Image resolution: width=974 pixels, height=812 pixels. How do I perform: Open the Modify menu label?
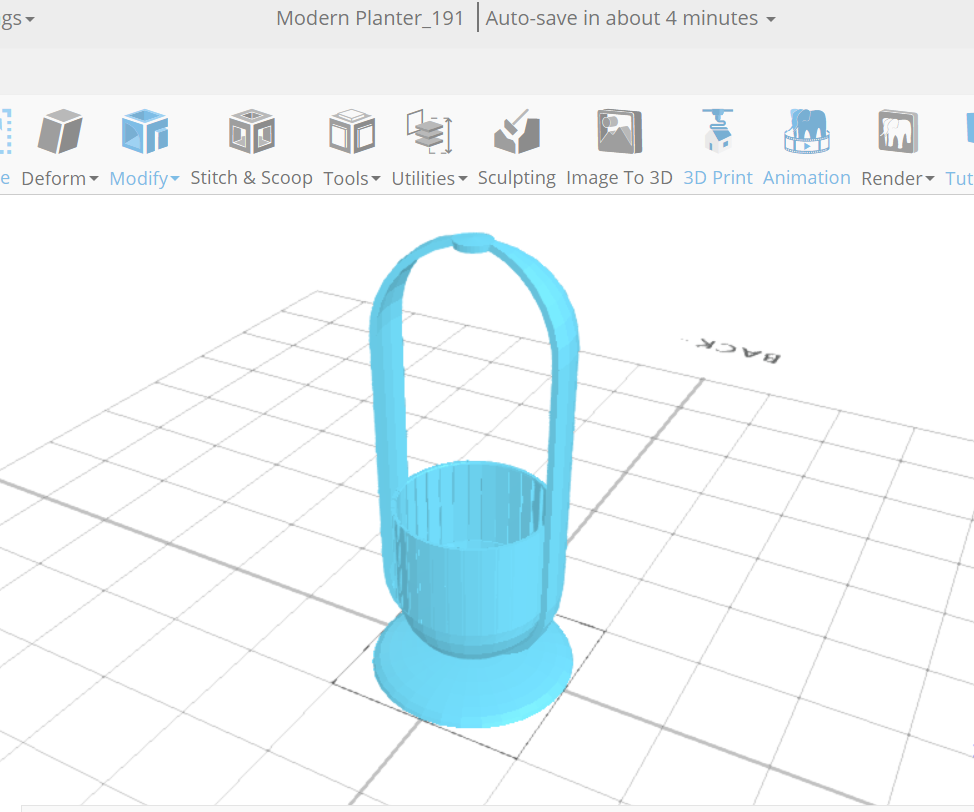coord(138,178)
